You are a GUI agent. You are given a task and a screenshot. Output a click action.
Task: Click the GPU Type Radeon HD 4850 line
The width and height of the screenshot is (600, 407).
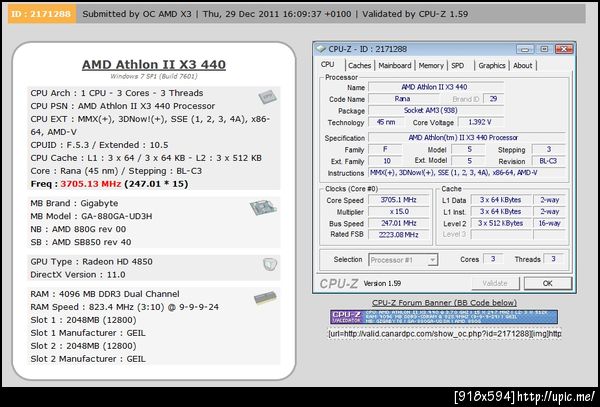91,262
